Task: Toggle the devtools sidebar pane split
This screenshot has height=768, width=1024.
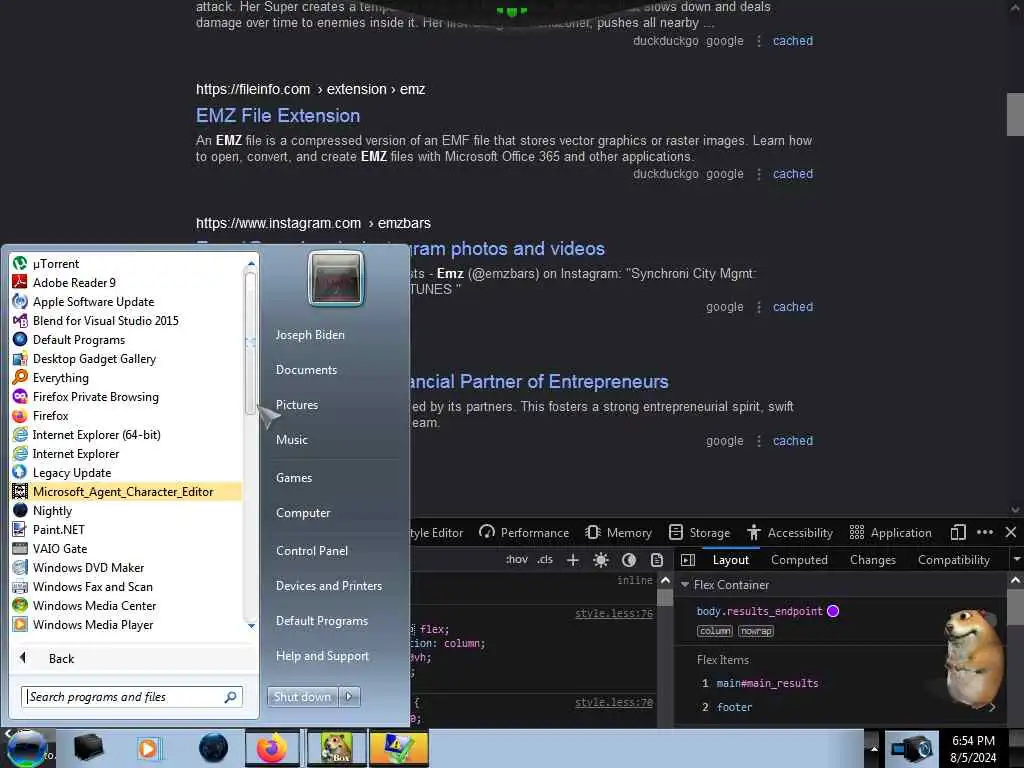Action: click(688, 560)
